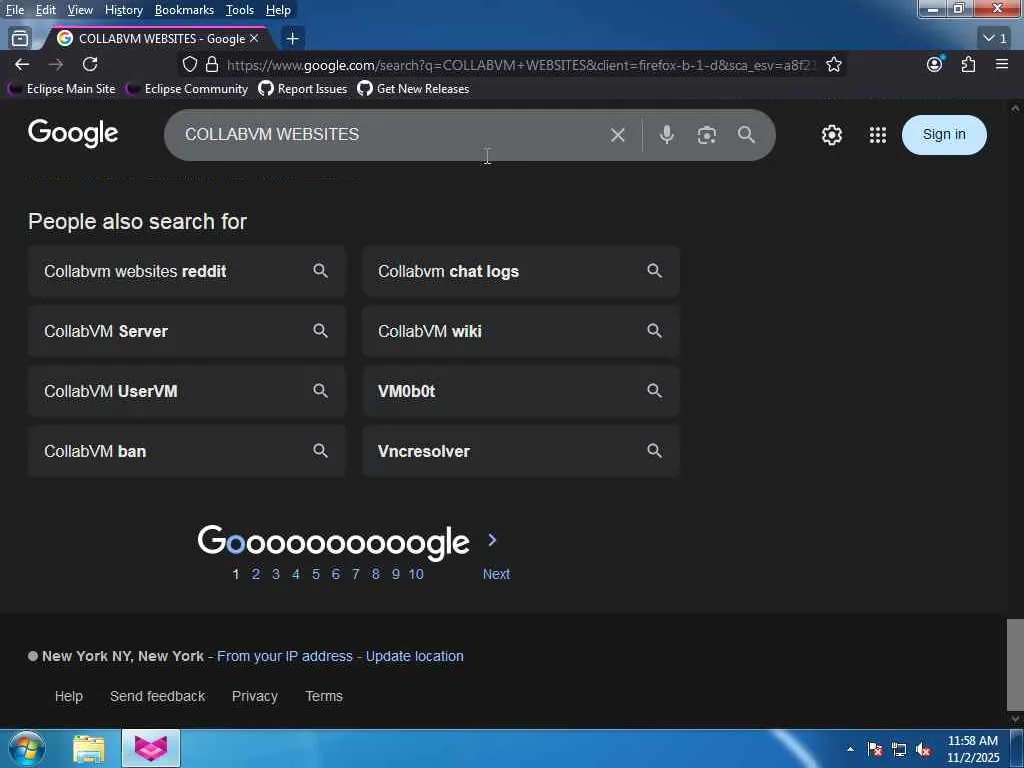Click the page vertical scrollbar thumb

[x=1015, y=664]
